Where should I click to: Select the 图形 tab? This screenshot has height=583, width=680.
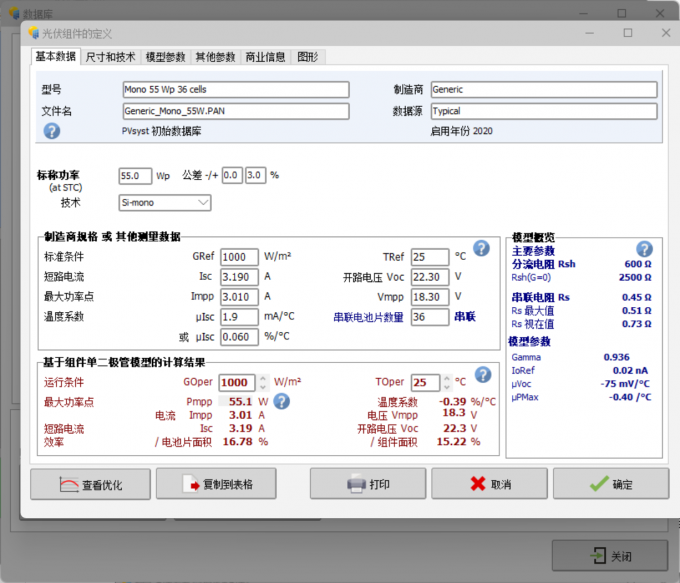pyautogui.click(x=307, y=57)
